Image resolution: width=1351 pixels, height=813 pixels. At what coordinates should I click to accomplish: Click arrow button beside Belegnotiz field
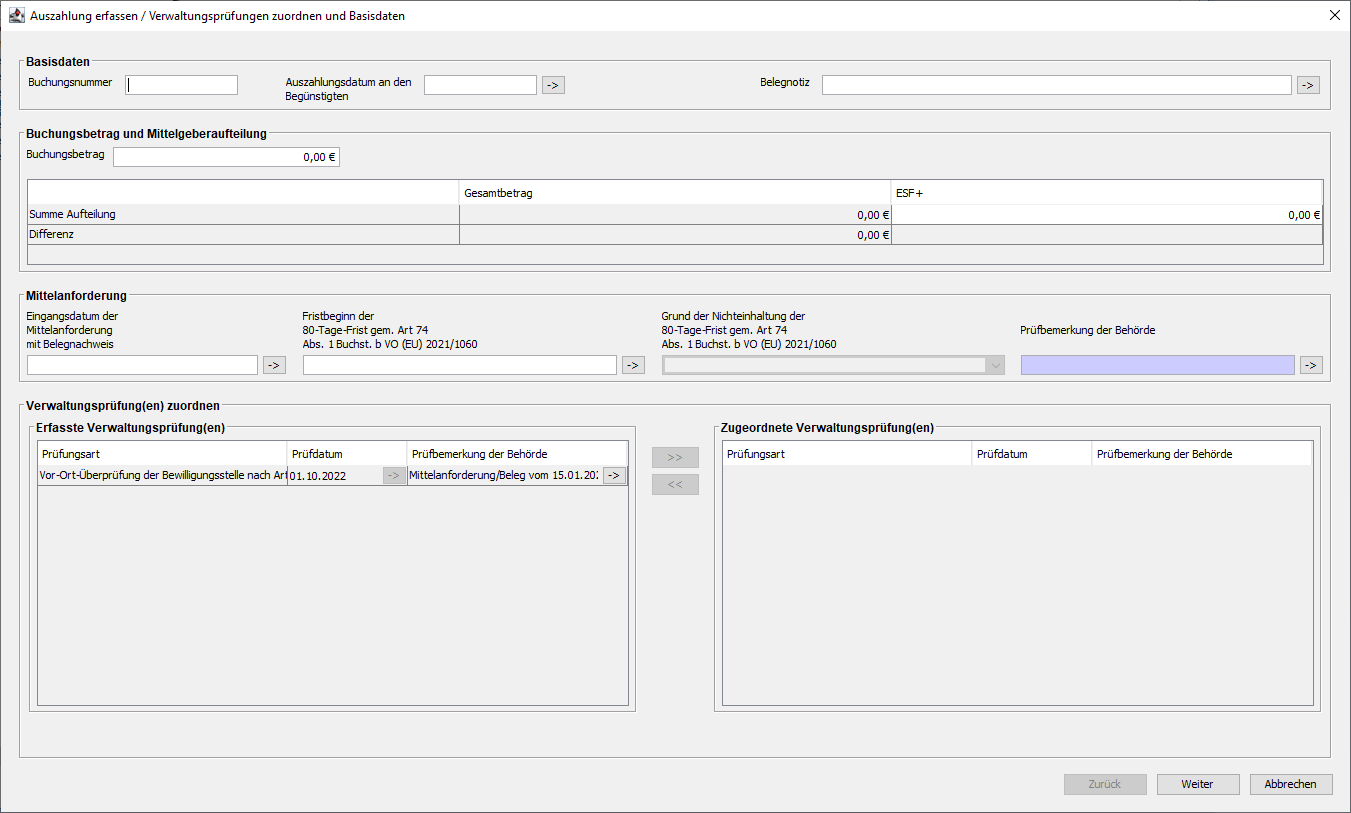(x=1308, y=85)
